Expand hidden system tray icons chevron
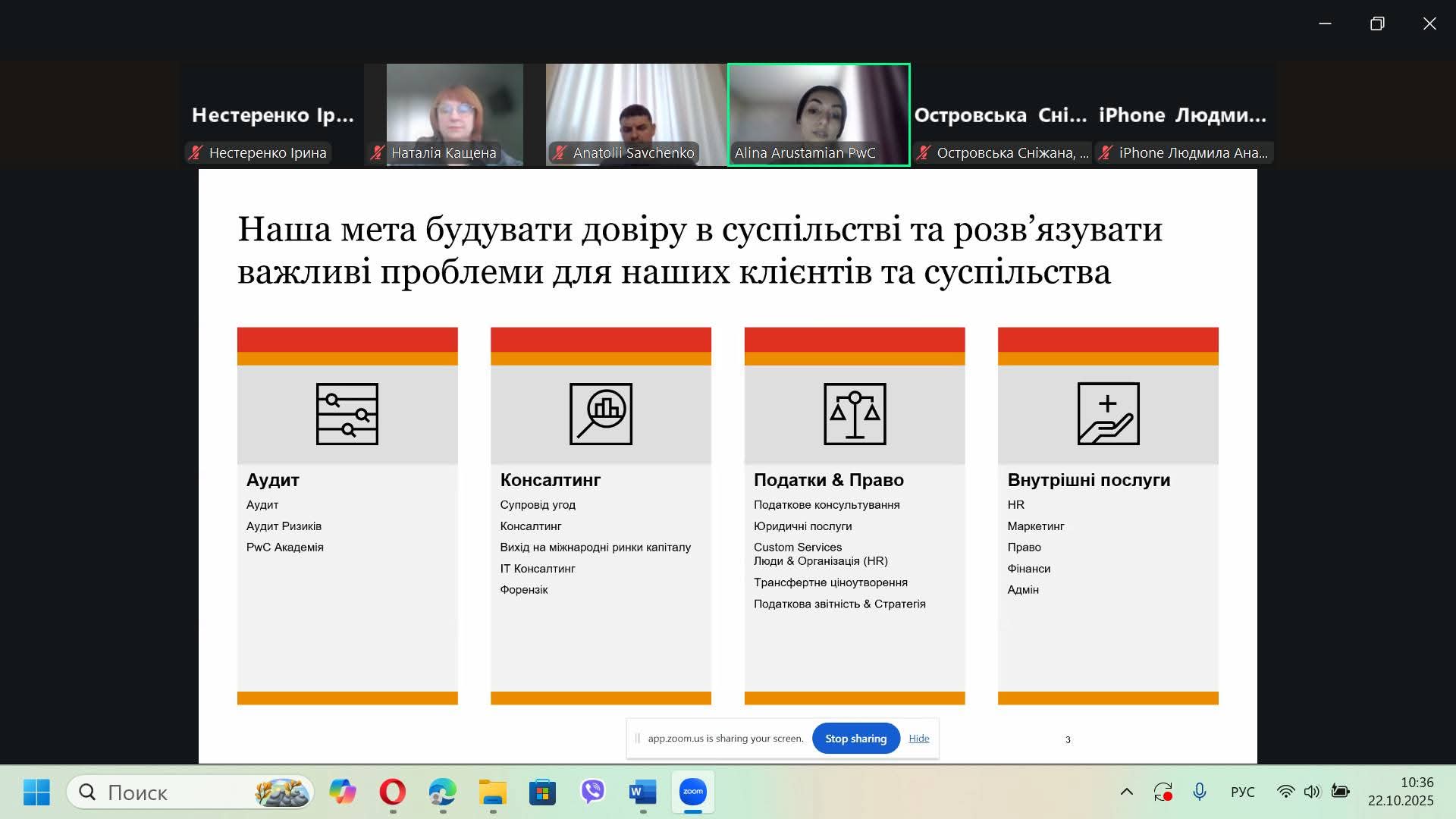 coord(1127,792)
